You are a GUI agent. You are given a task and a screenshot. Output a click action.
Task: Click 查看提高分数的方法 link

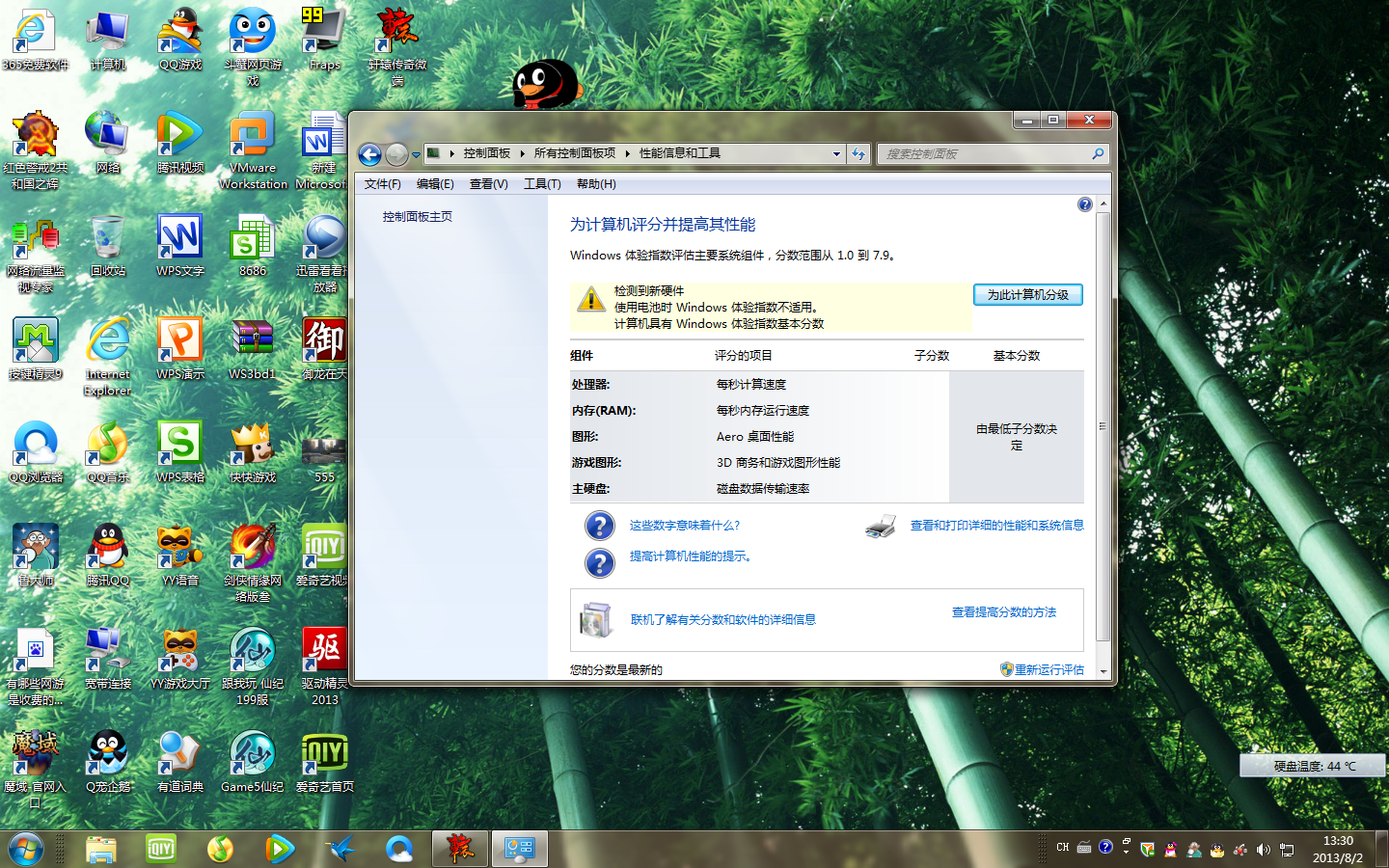click(1004, 612)
